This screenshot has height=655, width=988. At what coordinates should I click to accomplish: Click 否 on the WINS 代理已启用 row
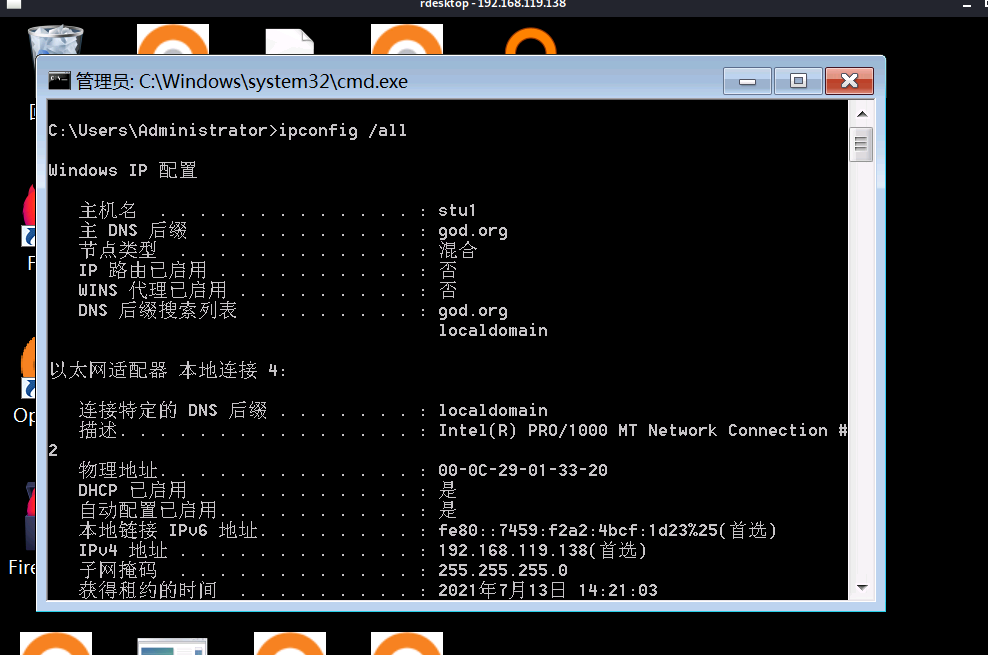point(448,290)
